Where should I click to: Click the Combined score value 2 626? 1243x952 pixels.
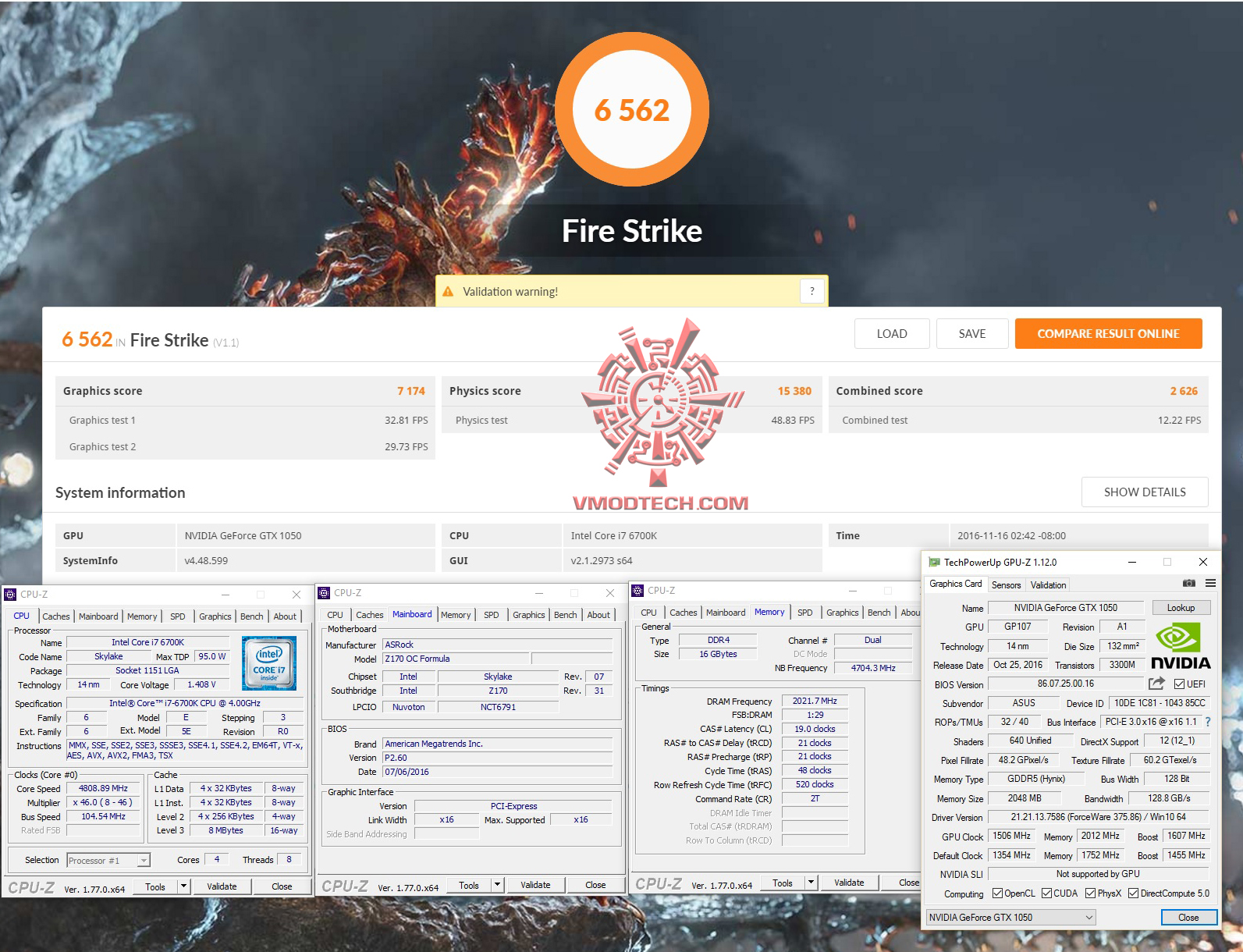tap(1184, 391)
